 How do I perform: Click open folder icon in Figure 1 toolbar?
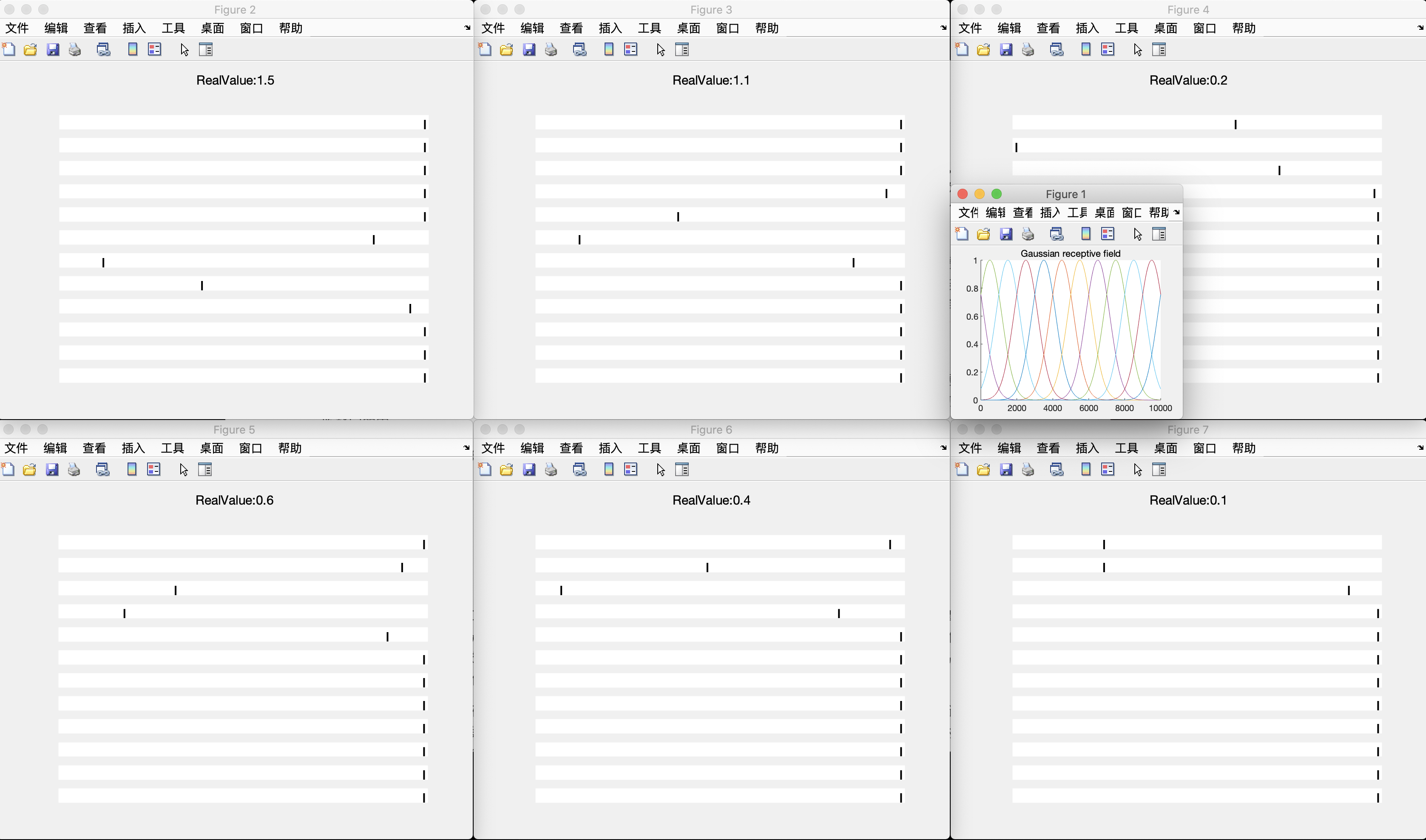984,234
